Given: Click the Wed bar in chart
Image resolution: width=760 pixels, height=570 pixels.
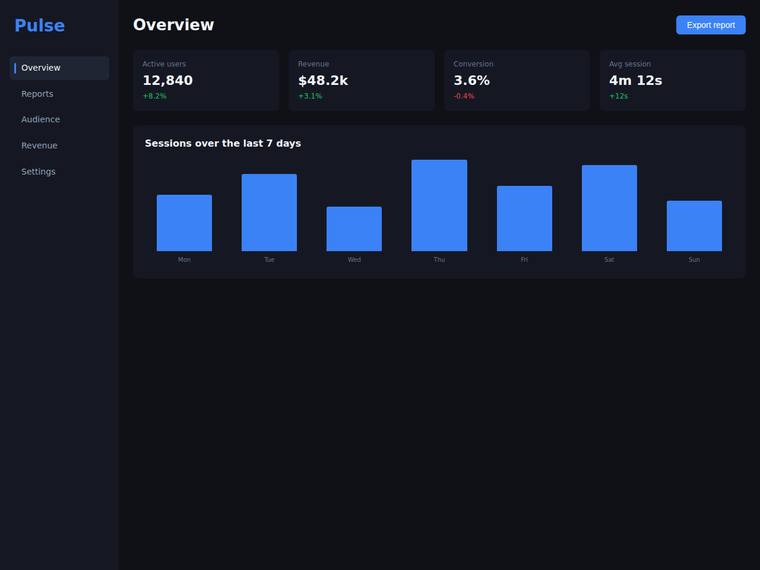Looking at the screenshot, I should (354, 229).
